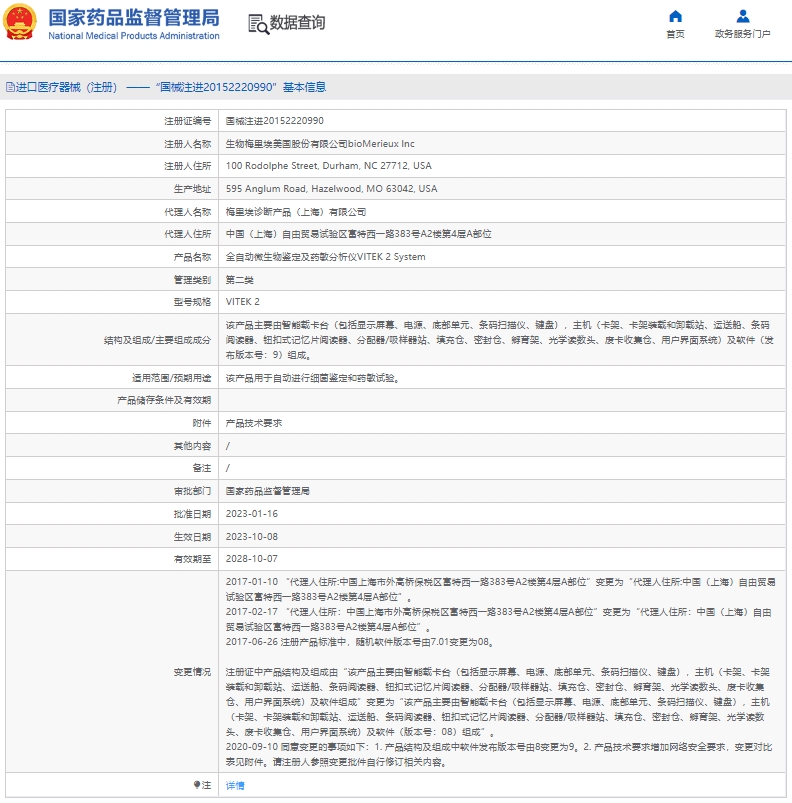Open the 数据查询 search icon
792x803 pixels.
[x=259, y=24]
